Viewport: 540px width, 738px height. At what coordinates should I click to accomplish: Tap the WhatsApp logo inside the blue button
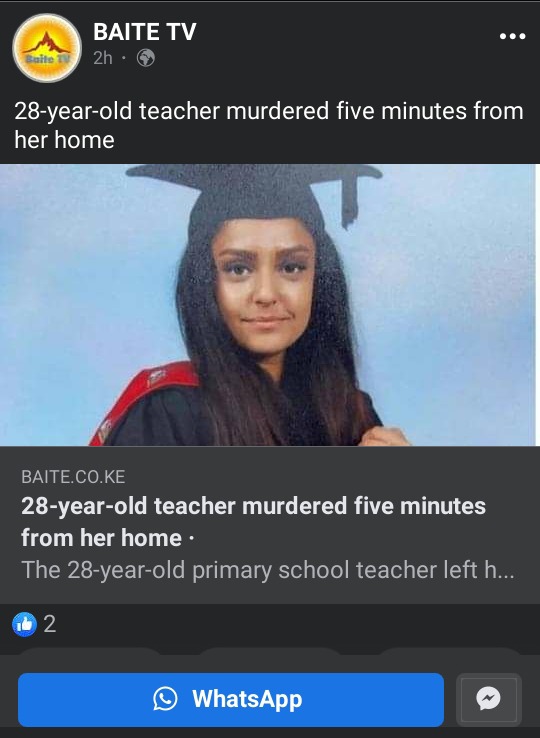165,698
